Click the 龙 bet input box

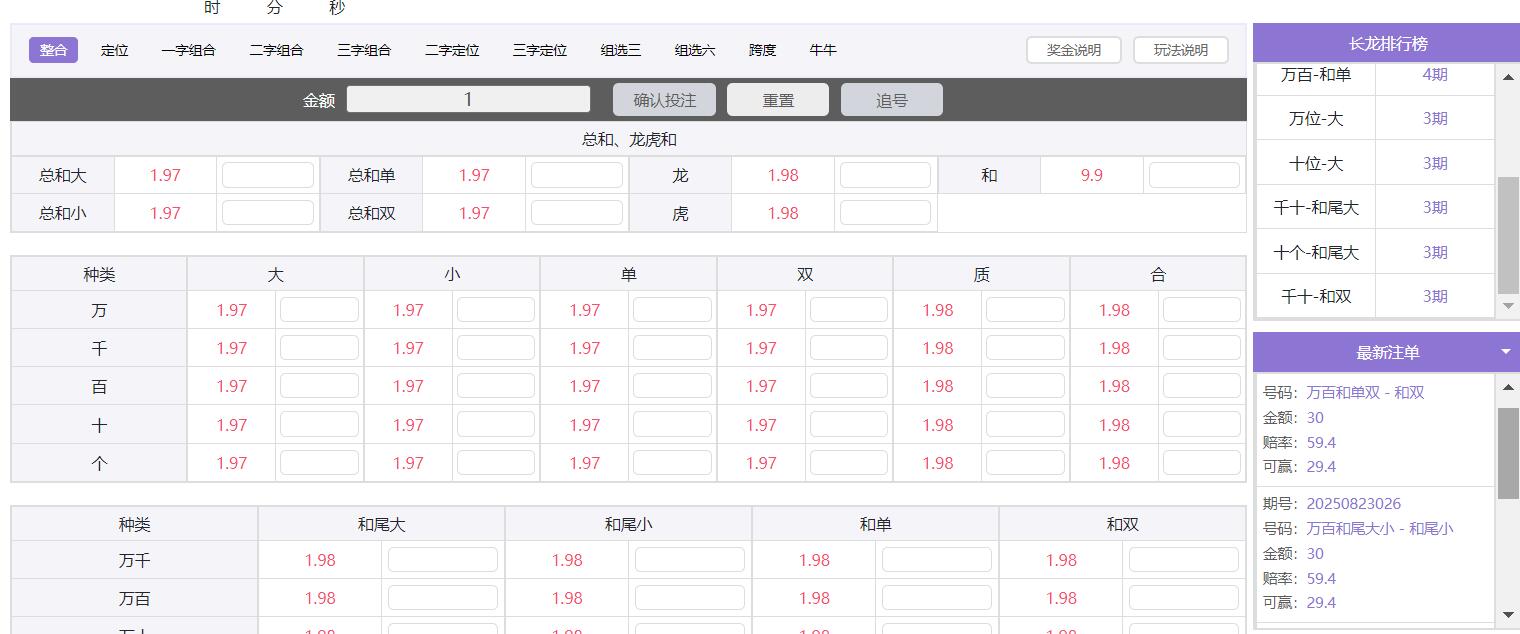885,175
